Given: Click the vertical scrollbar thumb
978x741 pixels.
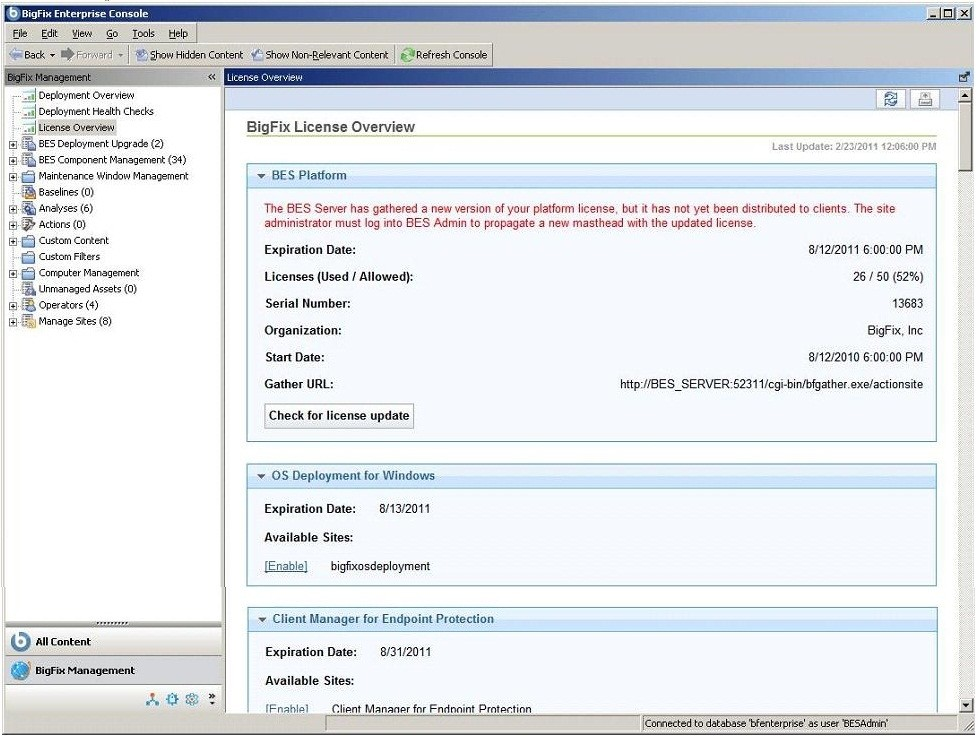Looking at the screenshot, I should (966, 137).
